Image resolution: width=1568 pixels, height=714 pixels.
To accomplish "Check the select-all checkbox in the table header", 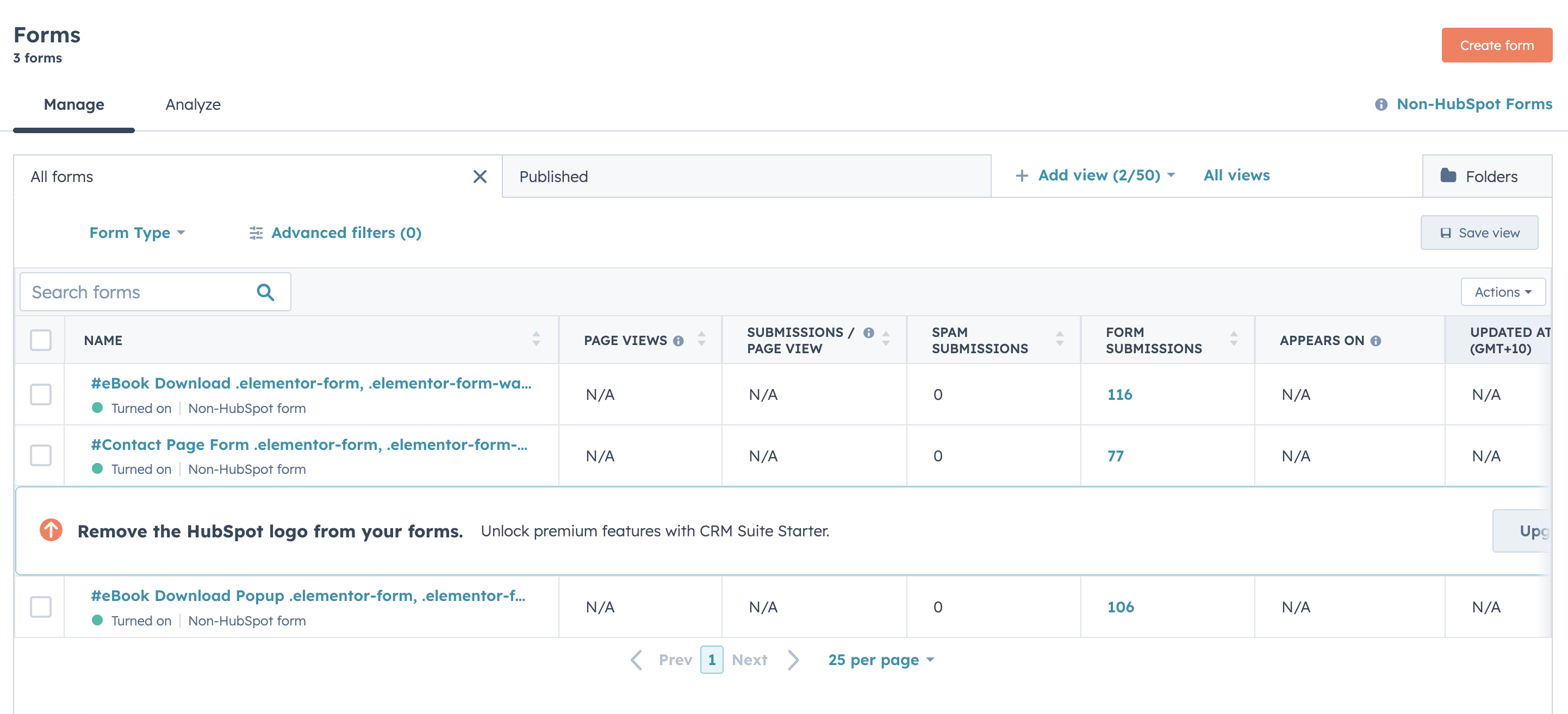I will click(40, 341).
